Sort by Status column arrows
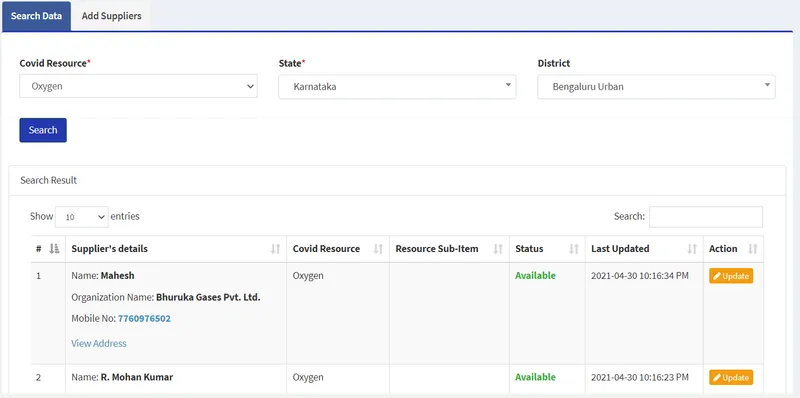The image size is (800, 398). 574,249
